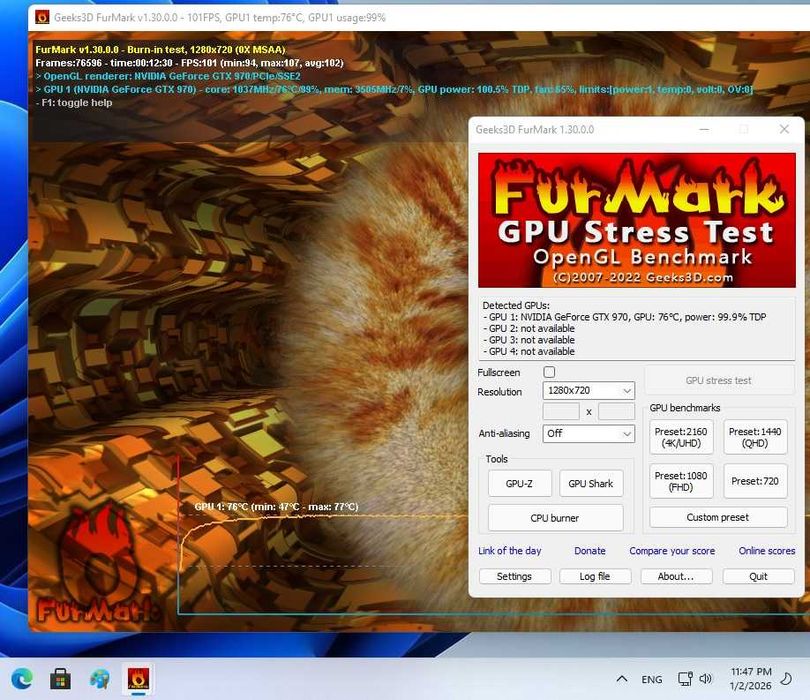810x700 pixels.
Task: Open Microsoft Store from the taskbar
Action: [x=60, y=678]
